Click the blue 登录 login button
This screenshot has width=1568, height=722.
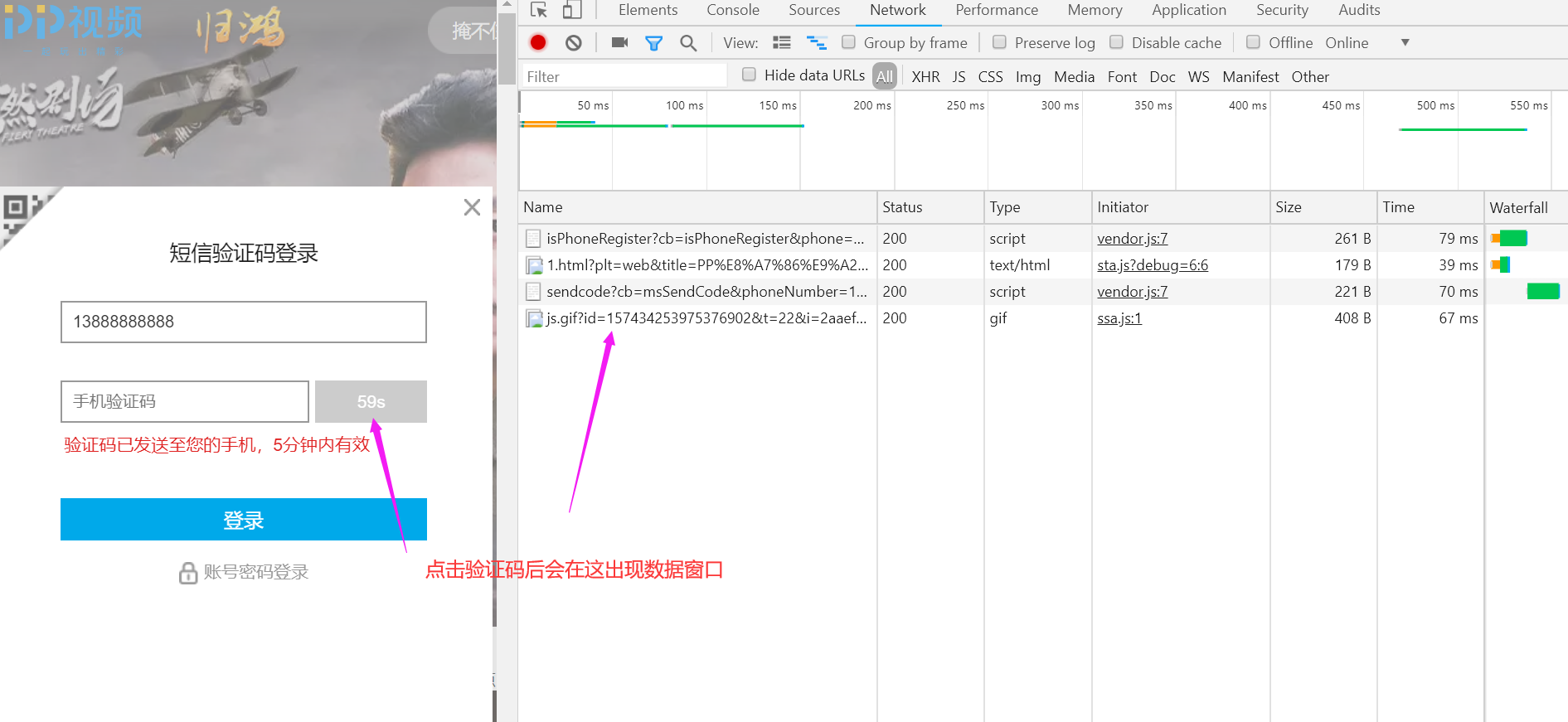[x=243, y=520]
